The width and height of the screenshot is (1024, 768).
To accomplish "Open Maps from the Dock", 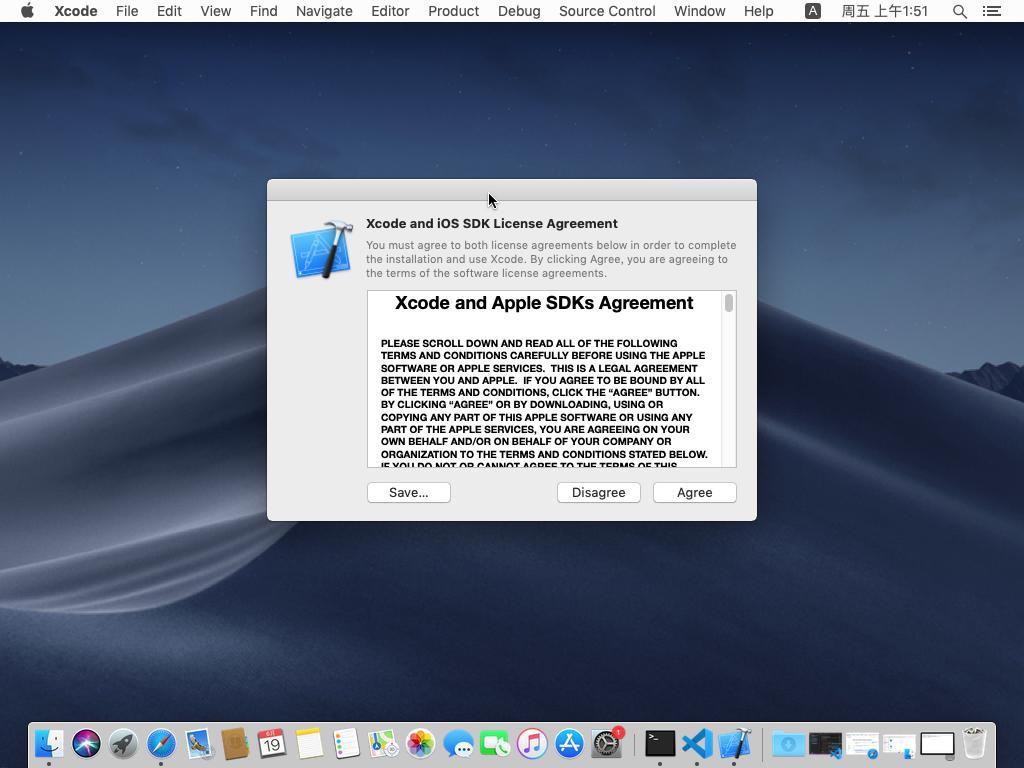I will [383, 743].
